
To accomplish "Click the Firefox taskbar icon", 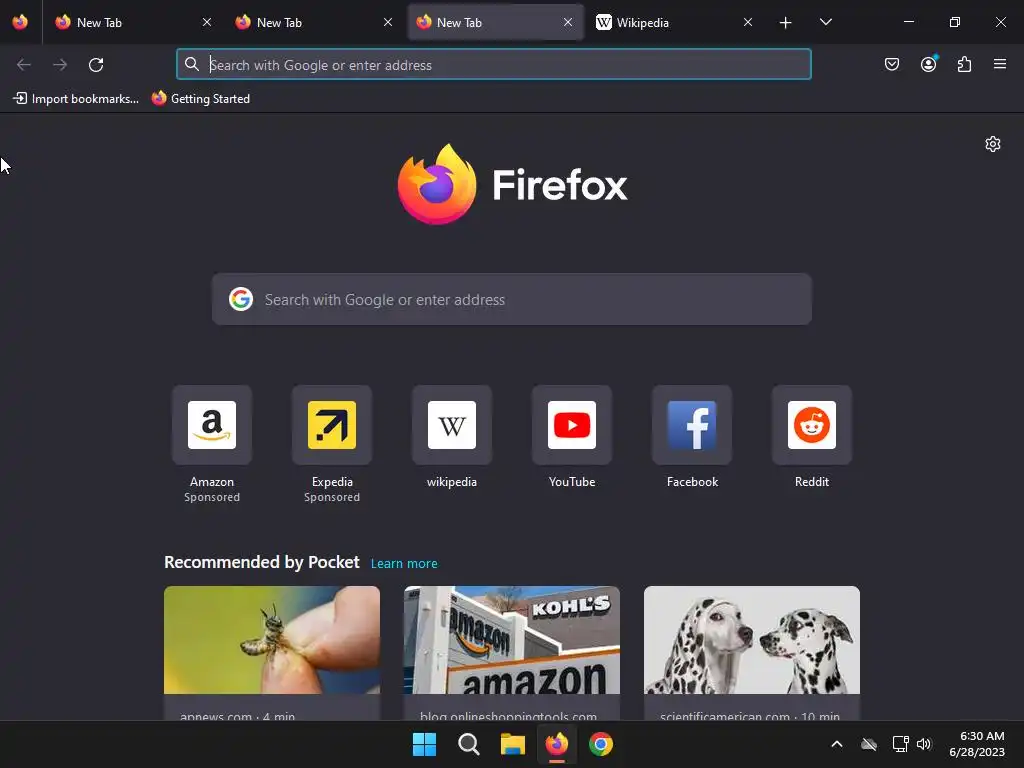I will (x=556, y=744).
